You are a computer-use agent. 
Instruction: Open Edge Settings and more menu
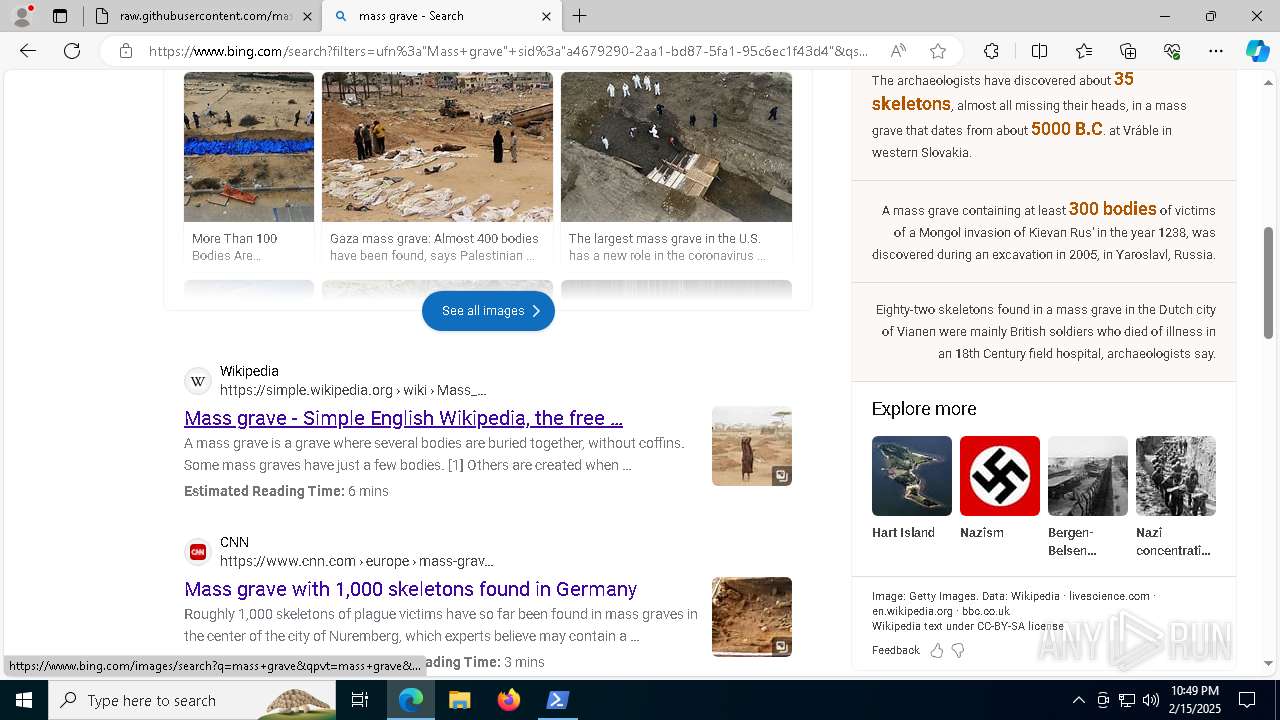pos(1216,51)
